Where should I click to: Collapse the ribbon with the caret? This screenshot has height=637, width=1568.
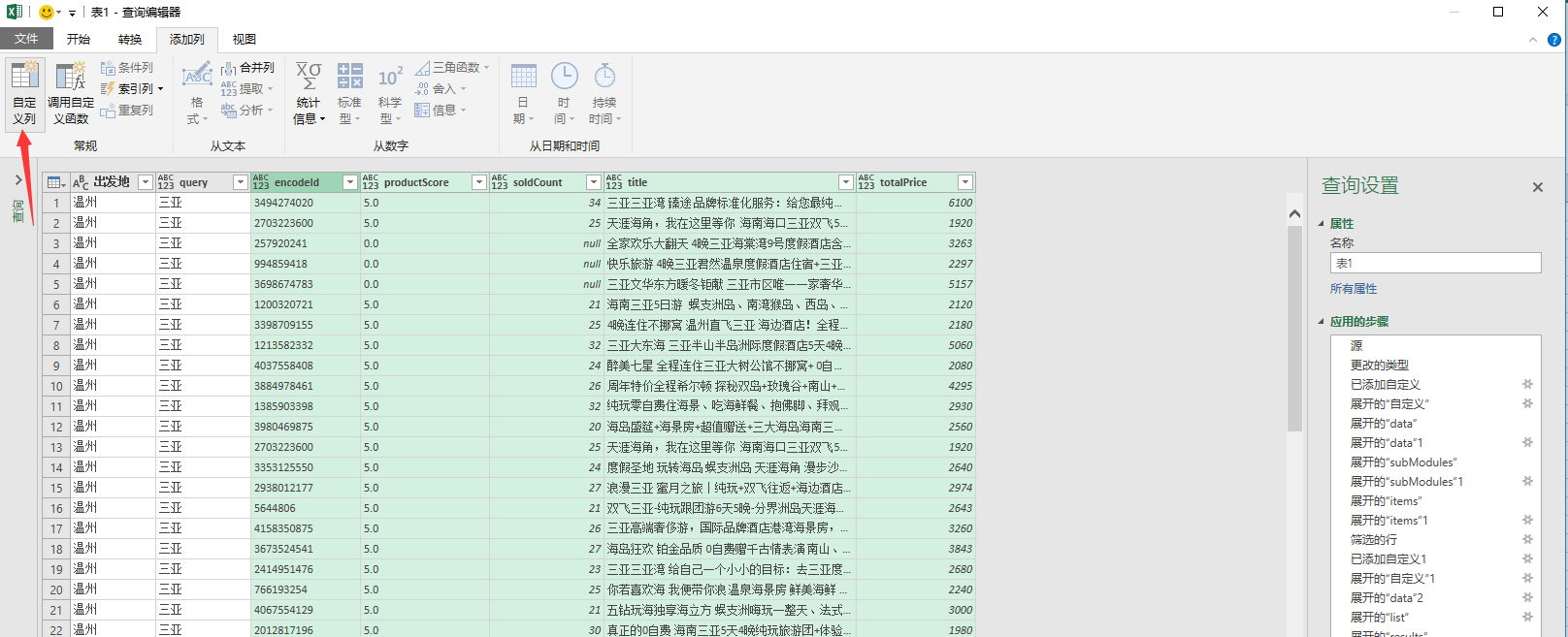point(1533,40)
